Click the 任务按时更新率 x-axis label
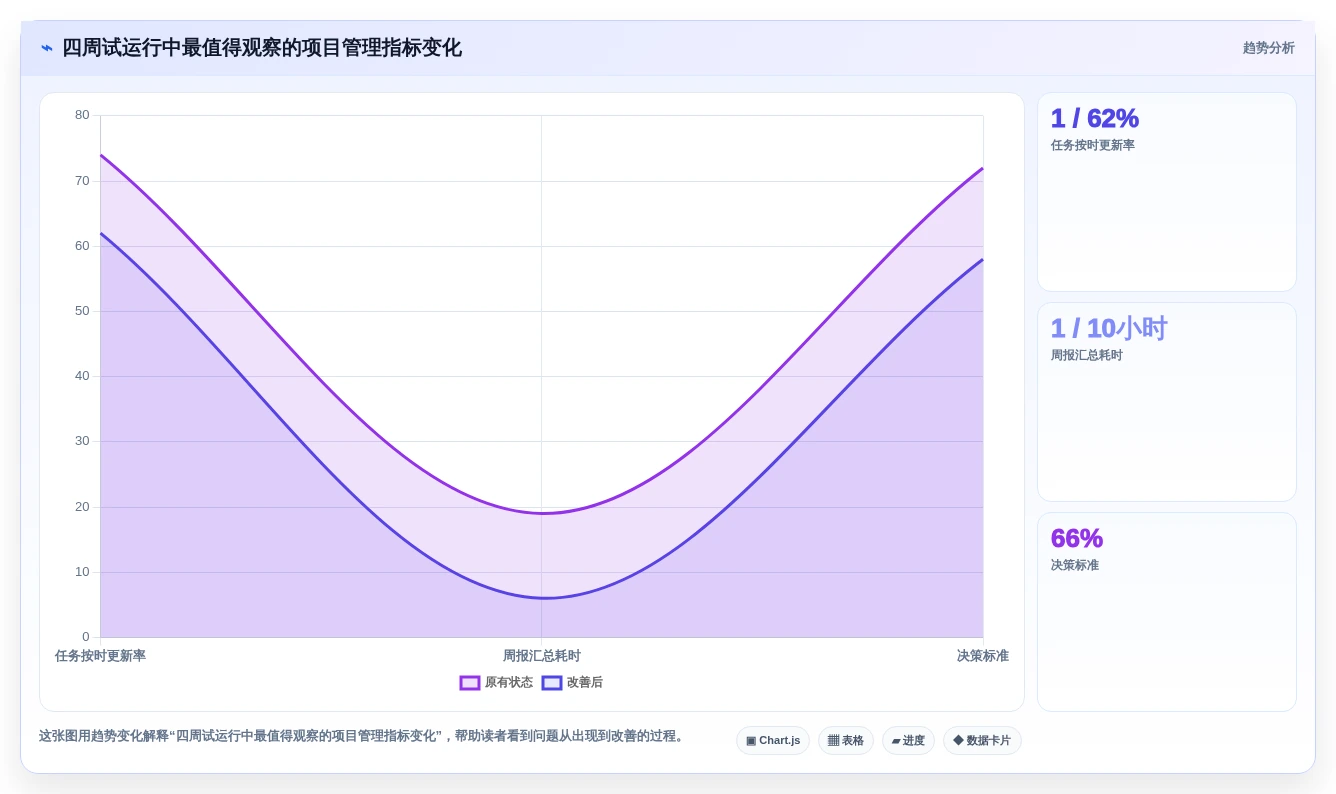1336x794 pixels. click(100, 656)
